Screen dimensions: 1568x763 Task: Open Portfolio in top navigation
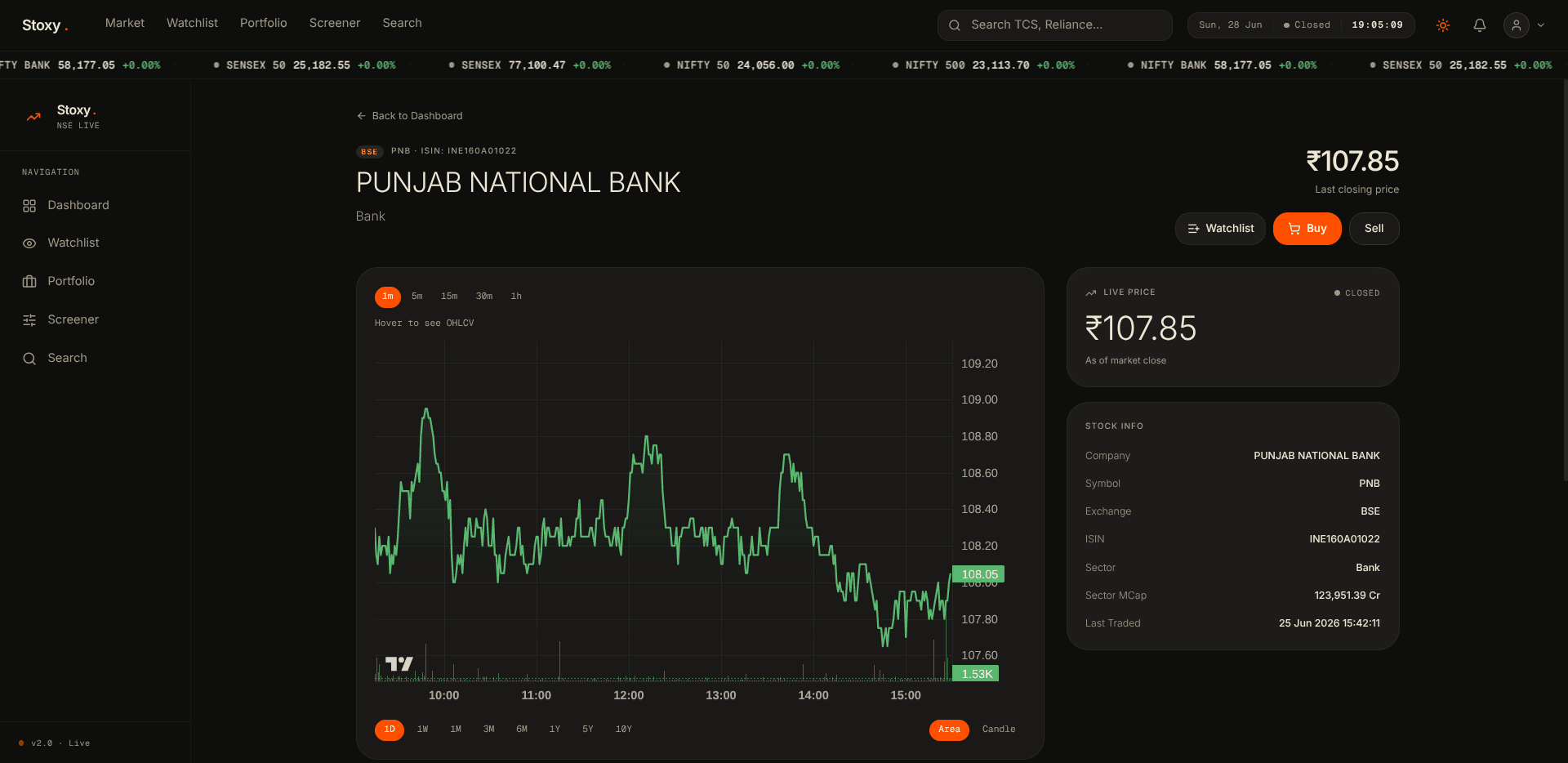click(263, 23)
